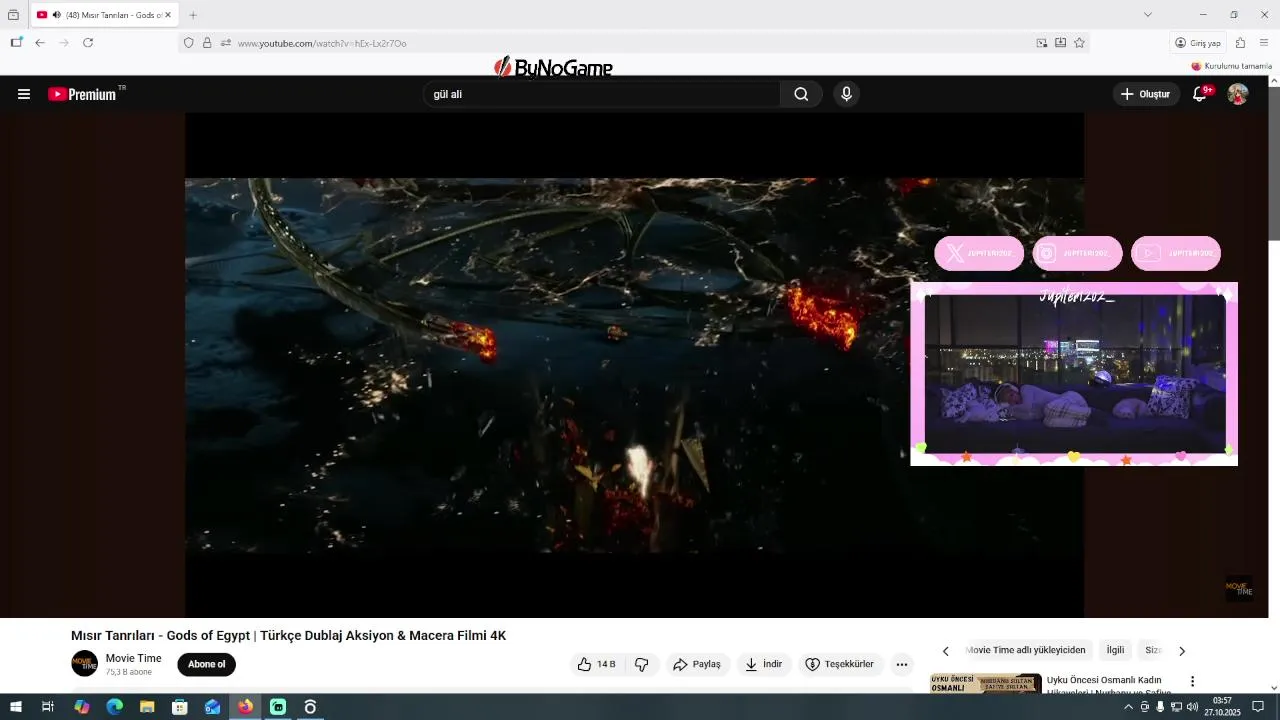This screenshot has height=720, width=1280.
Task: Open the YouTube account avatar menu
Action: pyautogui.click(x=1238, y=94)
